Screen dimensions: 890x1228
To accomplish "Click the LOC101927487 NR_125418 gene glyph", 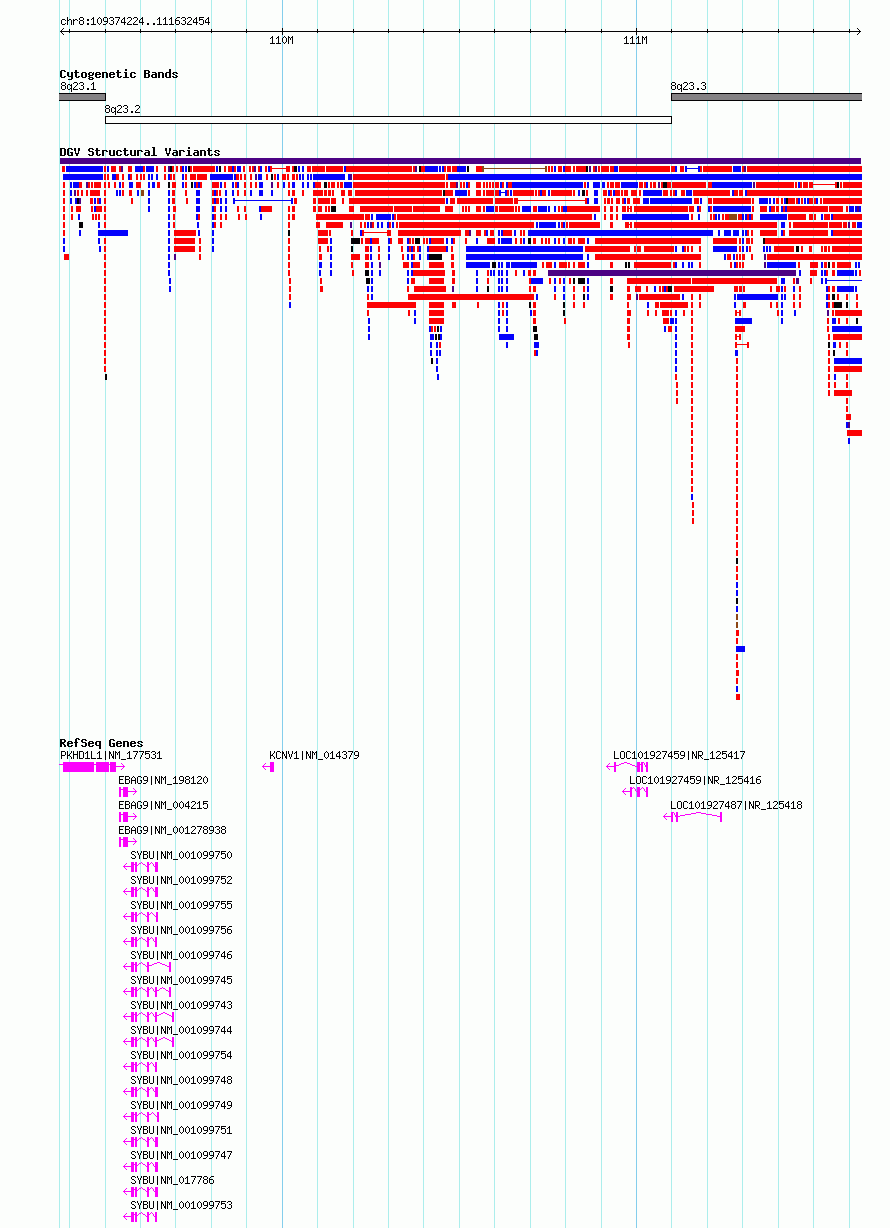I will coord(692,817).
